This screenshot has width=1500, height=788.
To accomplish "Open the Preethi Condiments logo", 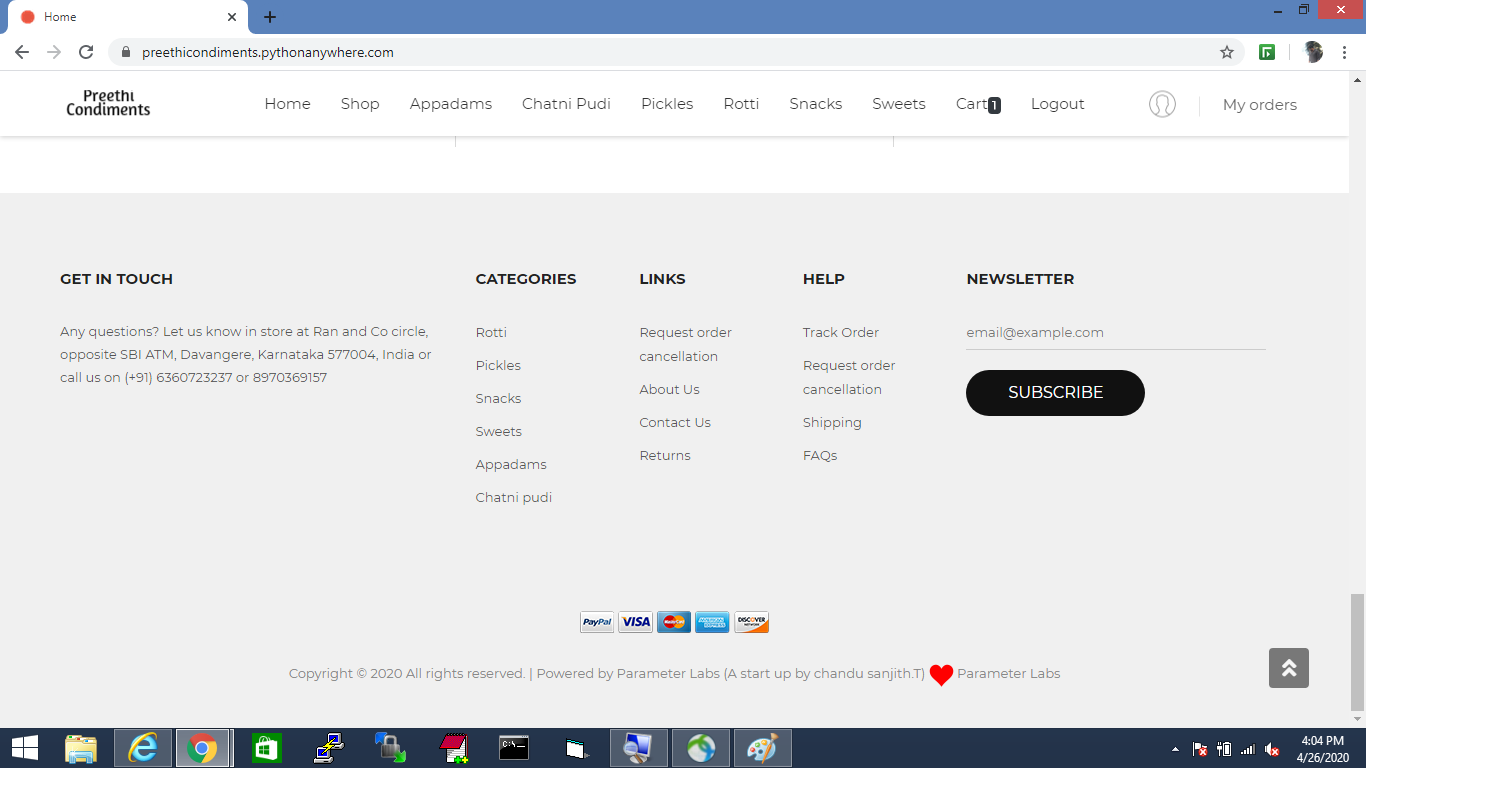I will (x=107, y=103).
